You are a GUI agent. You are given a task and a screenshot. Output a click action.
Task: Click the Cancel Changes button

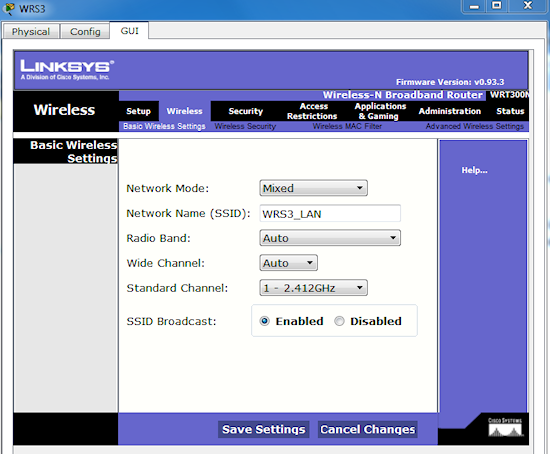(x=368, y=429)
